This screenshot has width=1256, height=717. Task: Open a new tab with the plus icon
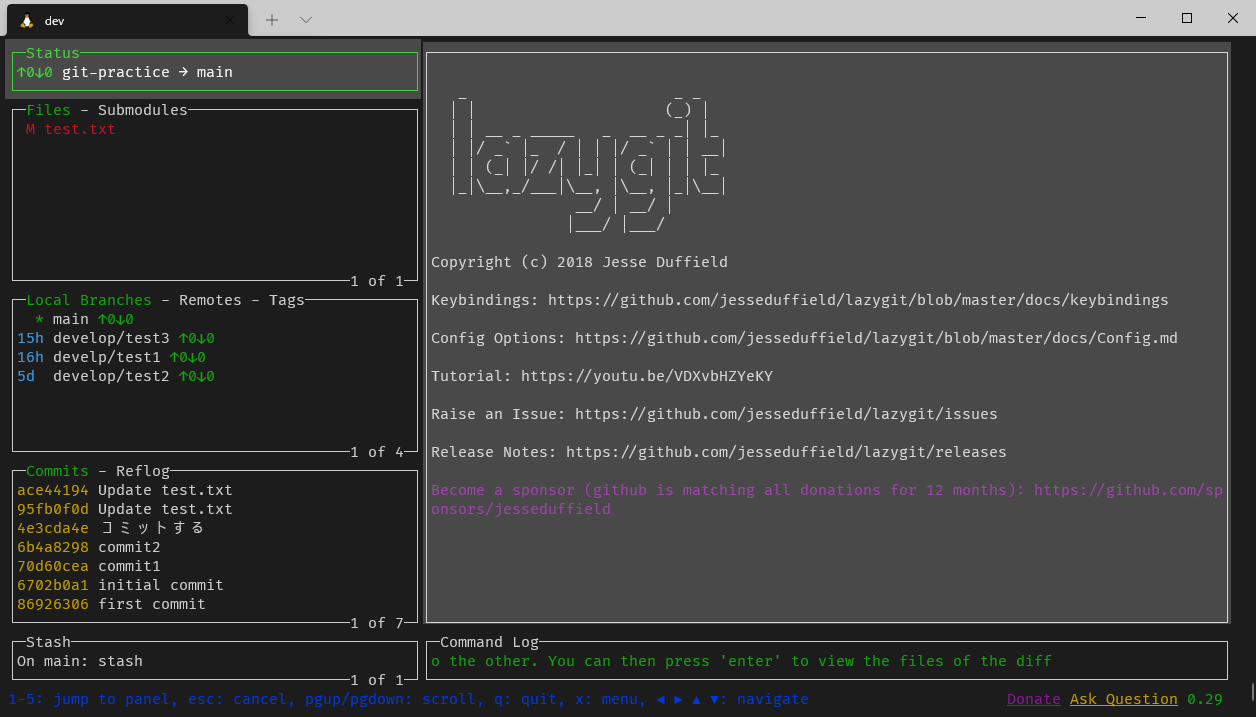tap(271, 19)
